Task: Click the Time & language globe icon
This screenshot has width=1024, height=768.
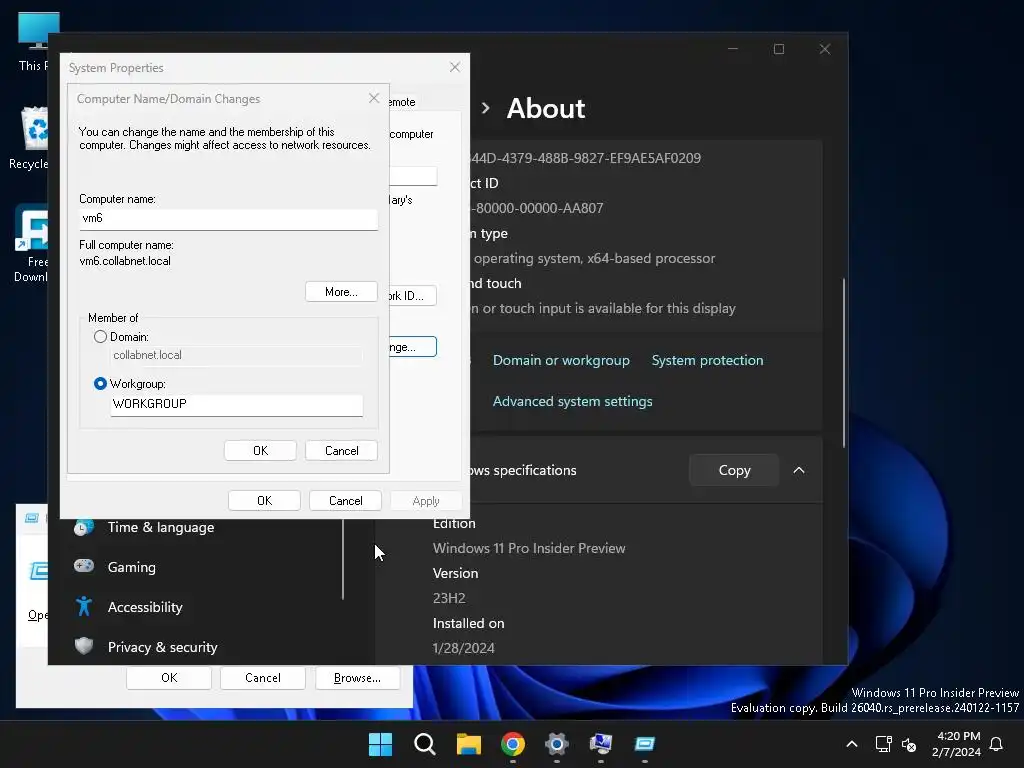Action: [x=84, y=527]
